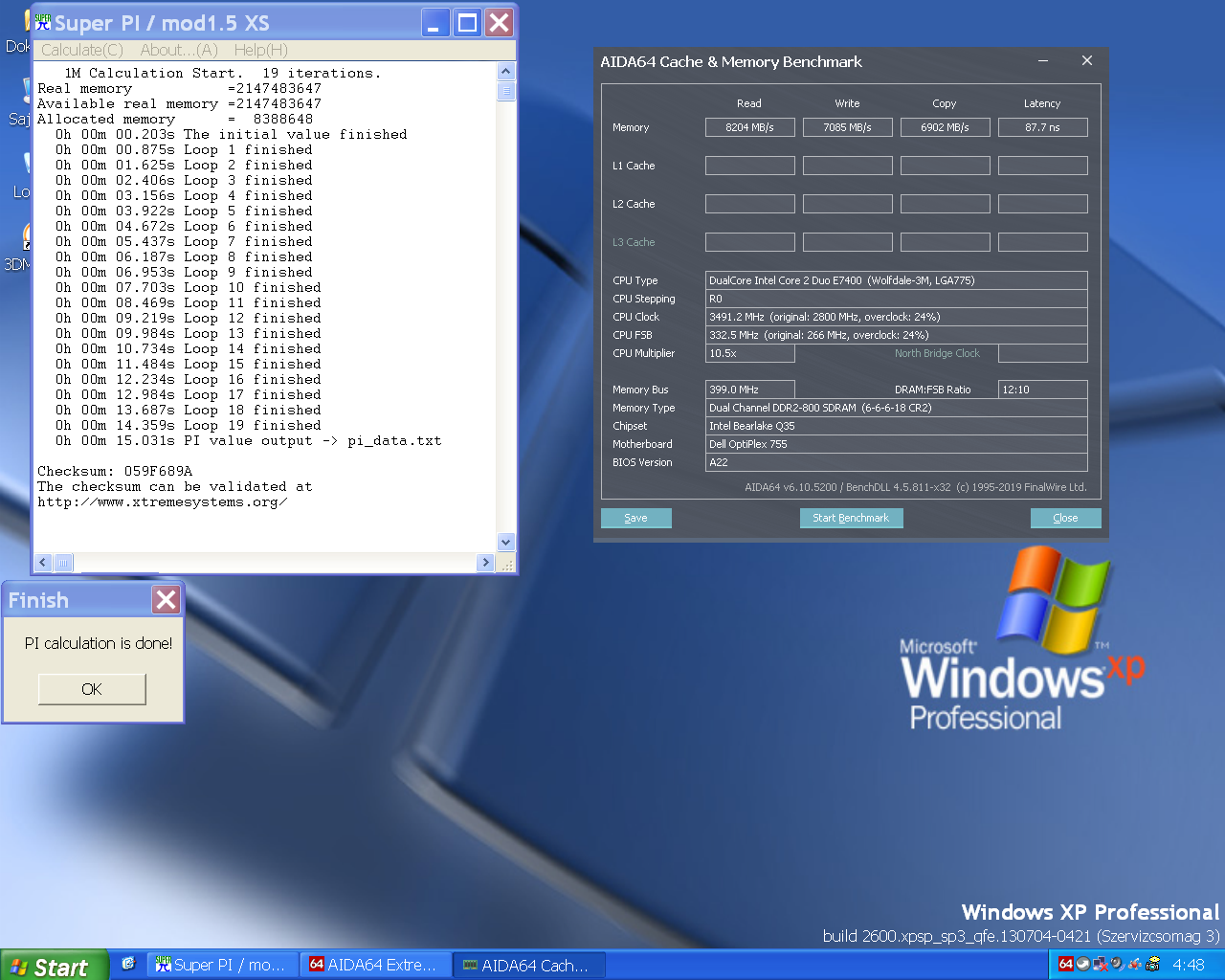Open the About...(A) menu in Super PI
This screenshot has width=1225, height=980.
coord(179,50)
